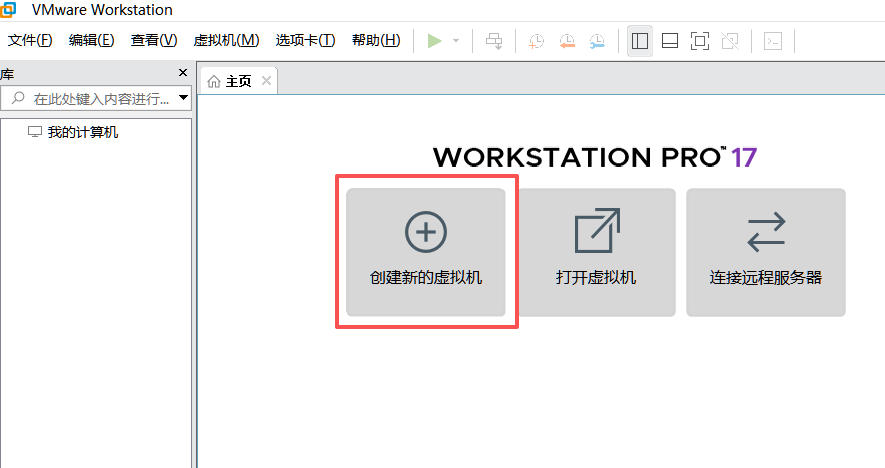Toggle the library sidebar view
Viewport: 885px width, 468px height.
pos(640,41)
